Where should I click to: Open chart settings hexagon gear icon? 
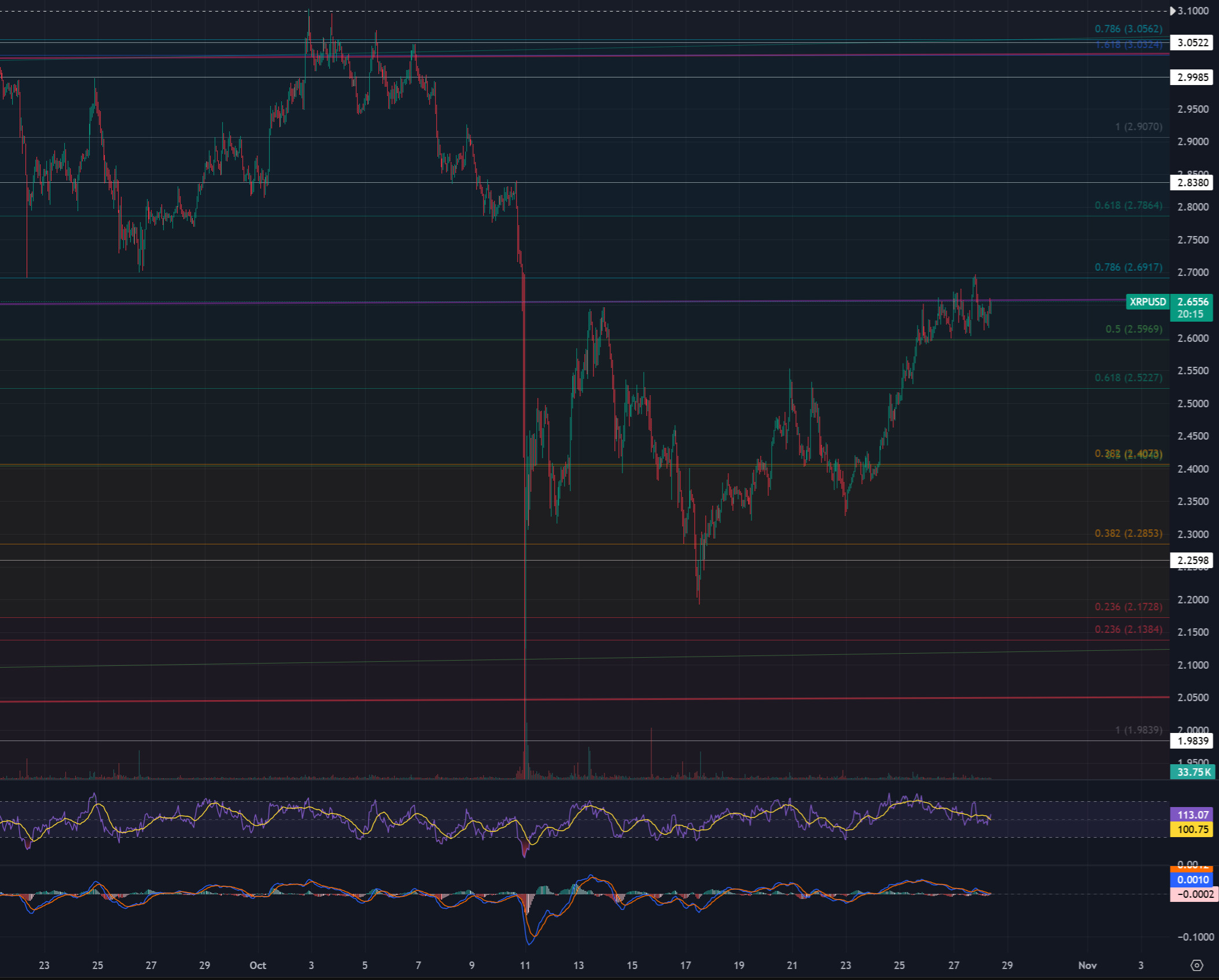(x=1196, y=965)
